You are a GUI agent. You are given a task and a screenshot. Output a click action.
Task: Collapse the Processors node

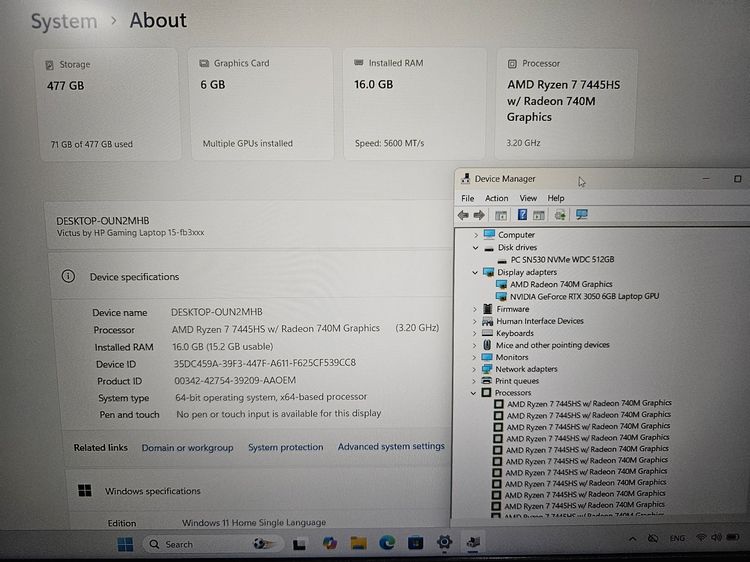pos(474,393)
